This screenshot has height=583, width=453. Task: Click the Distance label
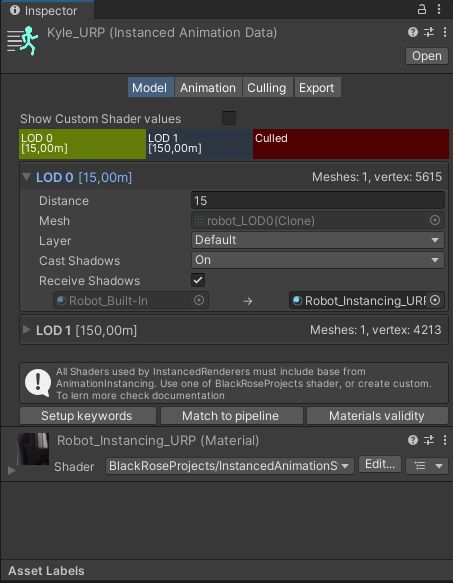[64, 200]
